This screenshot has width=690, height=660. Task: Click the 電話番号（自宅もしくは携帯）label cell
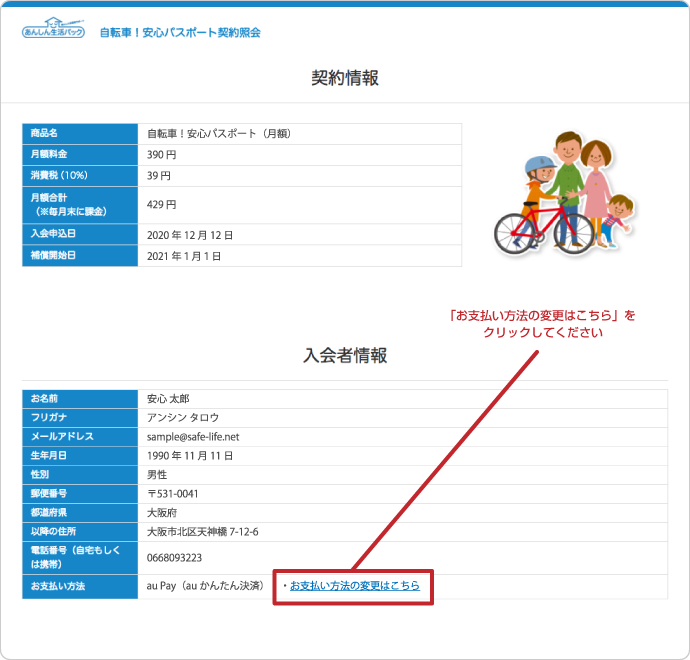pyautogui.click(x=80, y=558)
